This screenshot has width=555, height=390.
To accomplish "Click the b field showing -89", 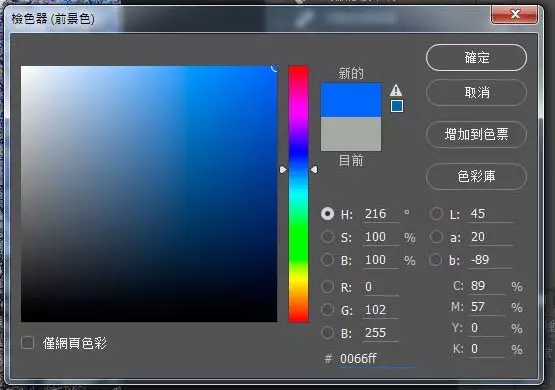I will [x=491, y=260].
